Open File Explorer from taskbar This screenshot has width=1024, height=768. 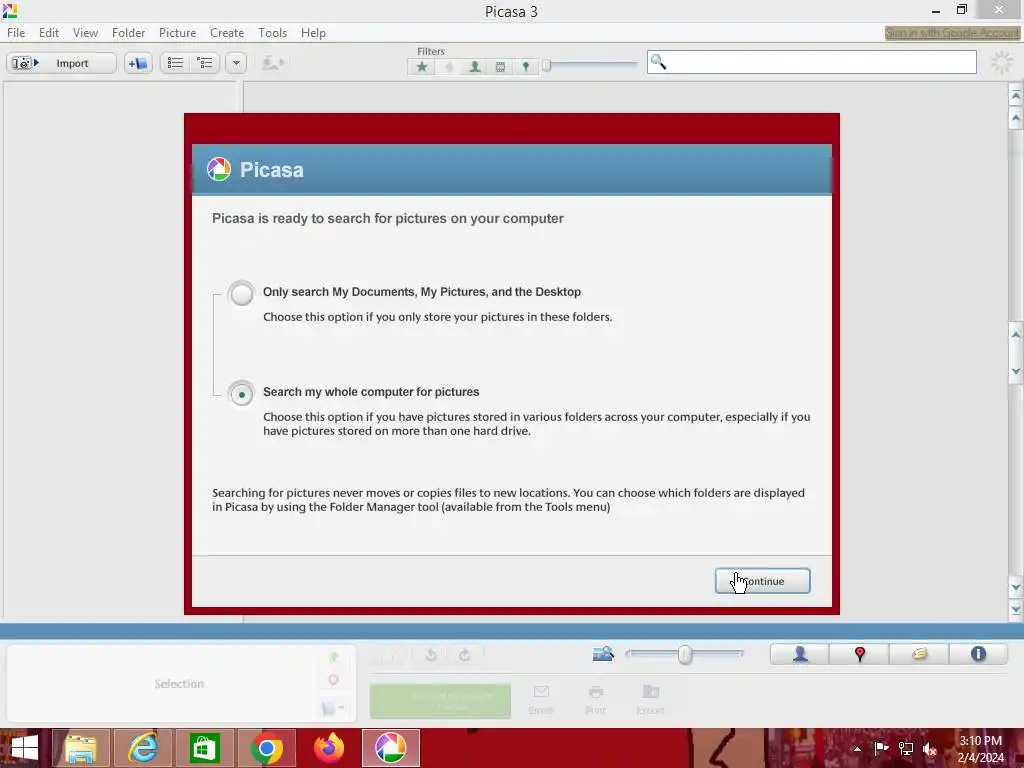81,748
